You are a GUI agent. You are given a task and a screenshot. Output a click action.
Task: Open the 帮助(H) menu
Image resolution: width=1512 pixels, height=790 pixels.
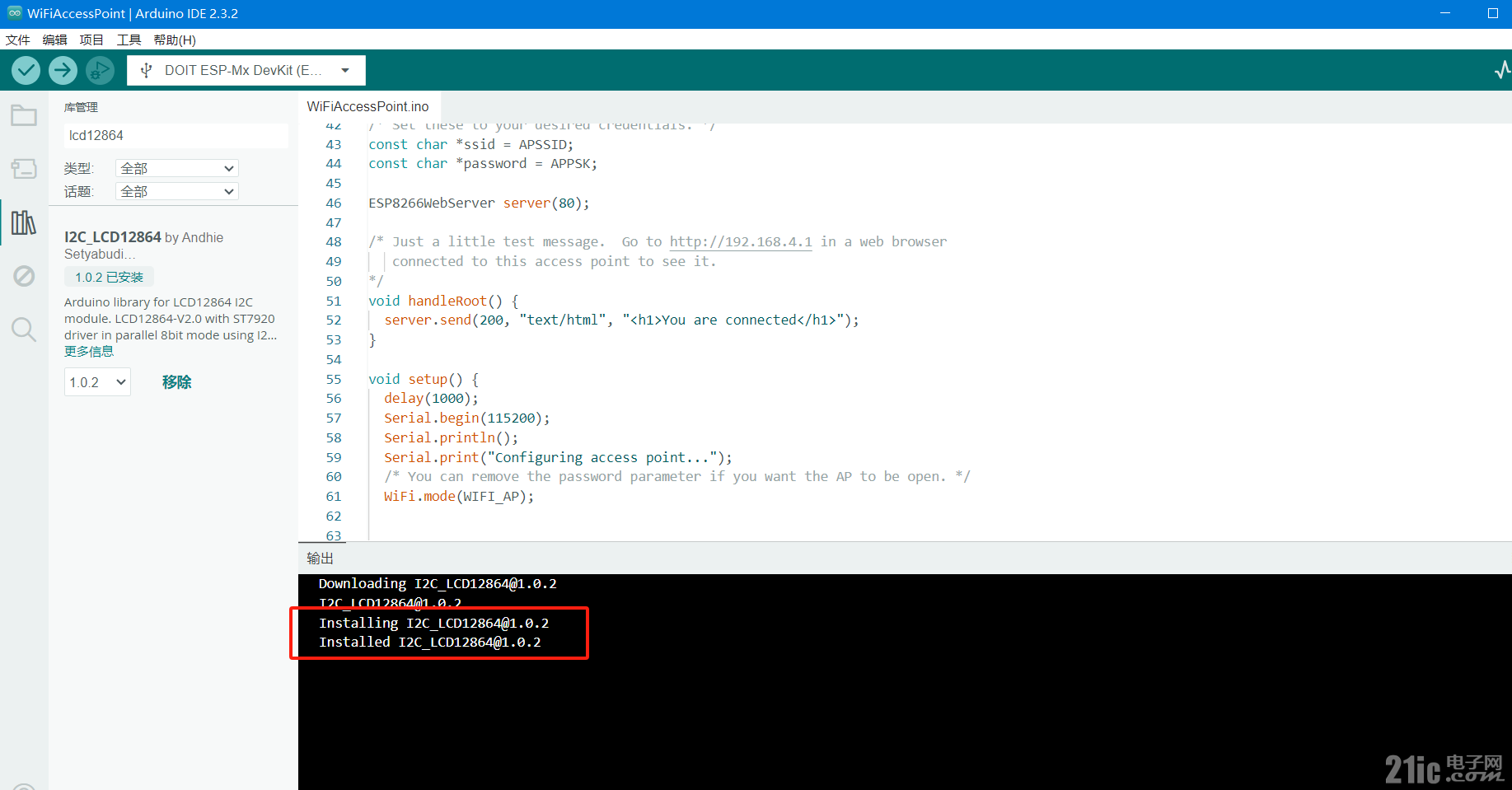coord(175,40)
